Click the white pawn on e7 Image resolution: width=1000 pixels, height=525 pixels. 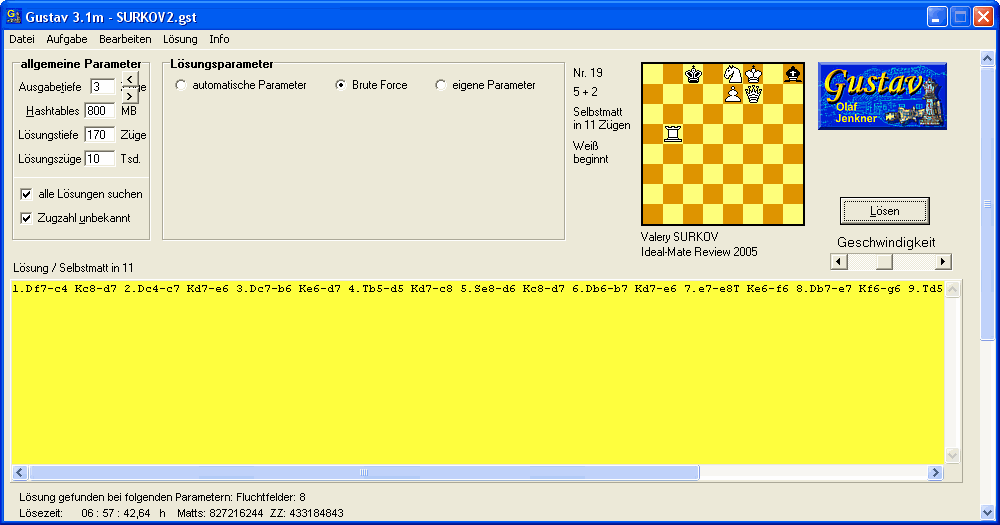(733, 94)
